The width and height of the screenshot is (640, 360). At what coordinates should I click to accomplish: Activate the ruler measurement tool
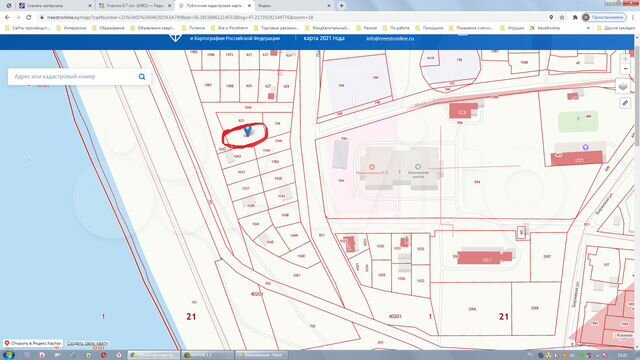pos(625,103)
